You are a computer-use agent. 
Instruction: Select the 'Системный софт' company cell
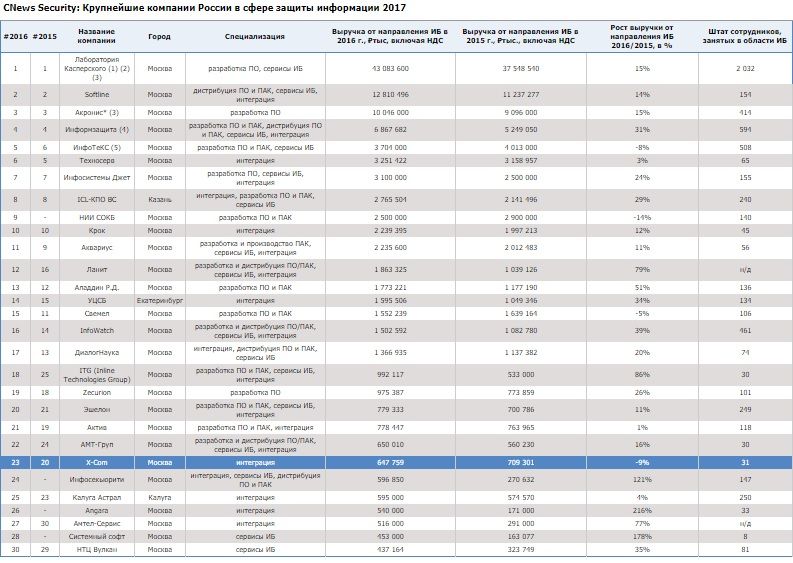97,536
